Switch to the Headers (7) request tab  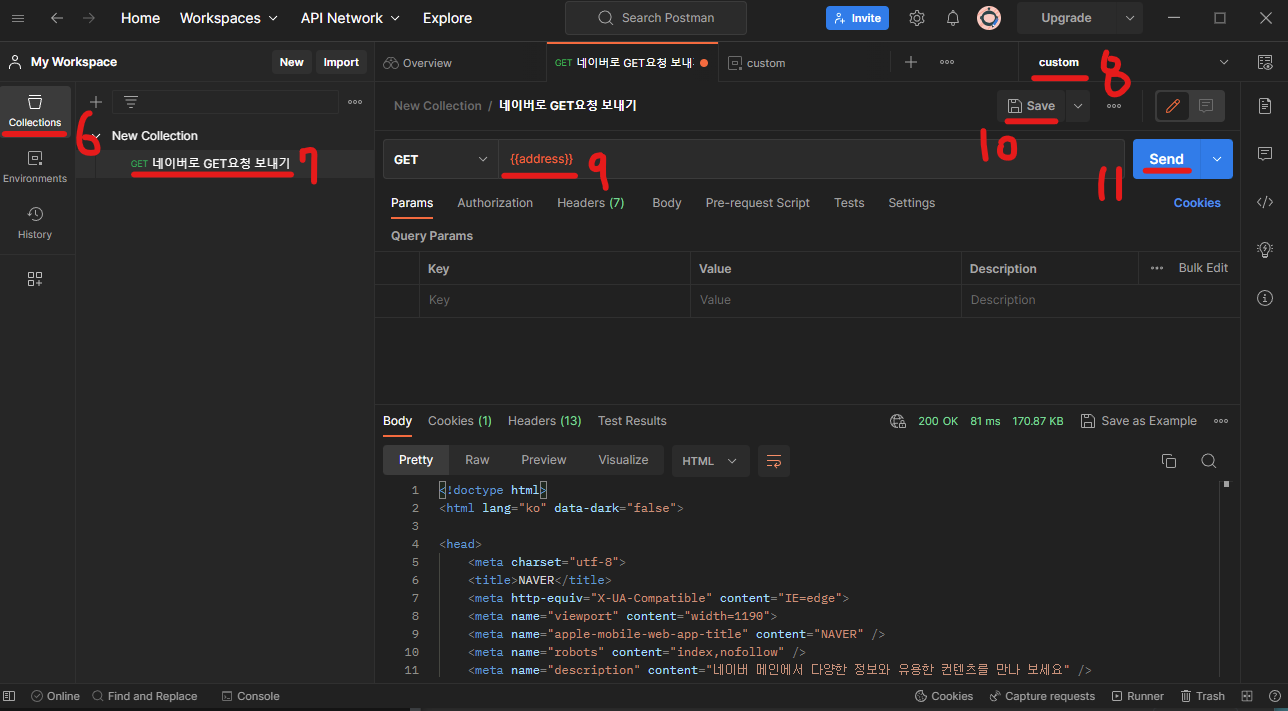(x=590, y=203)
